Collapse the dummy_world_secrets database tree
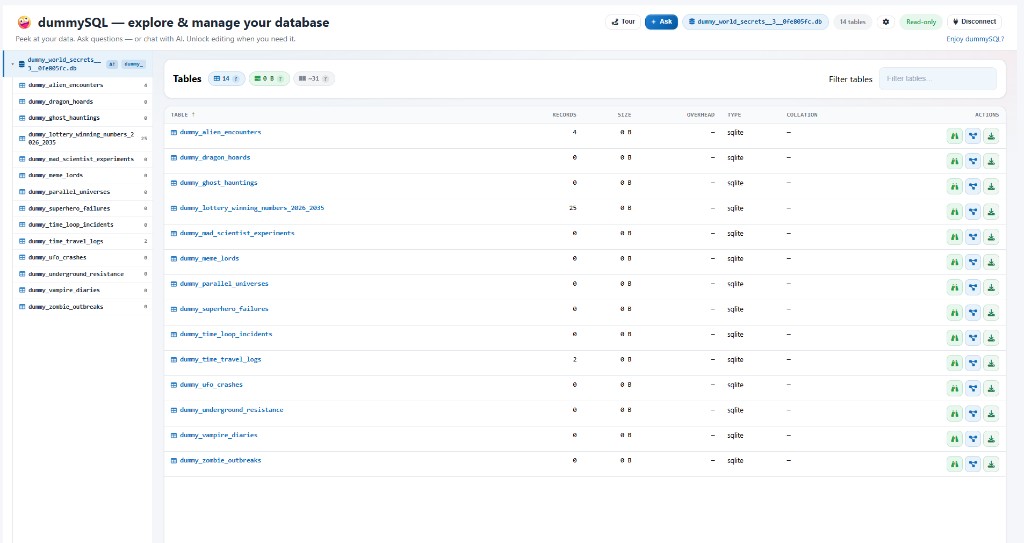Screen dimensions: 1024x543 (x=12, y=64)
